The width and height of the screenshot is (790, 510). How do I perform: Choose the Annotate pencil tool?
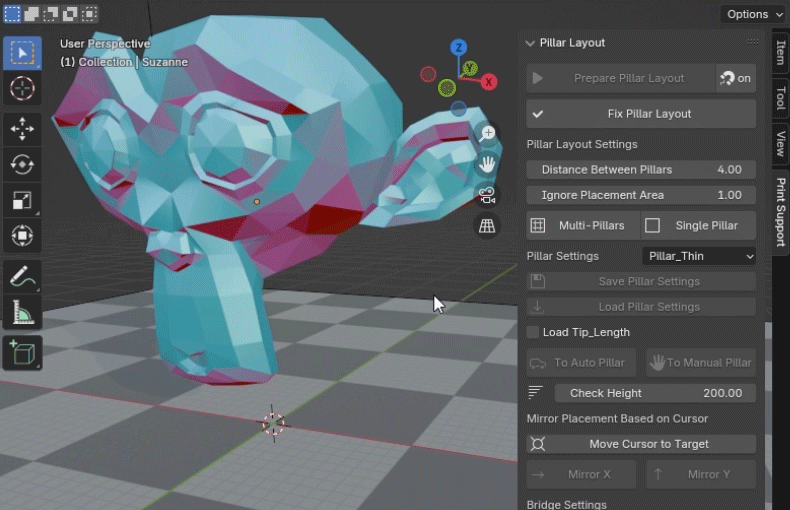22,276
